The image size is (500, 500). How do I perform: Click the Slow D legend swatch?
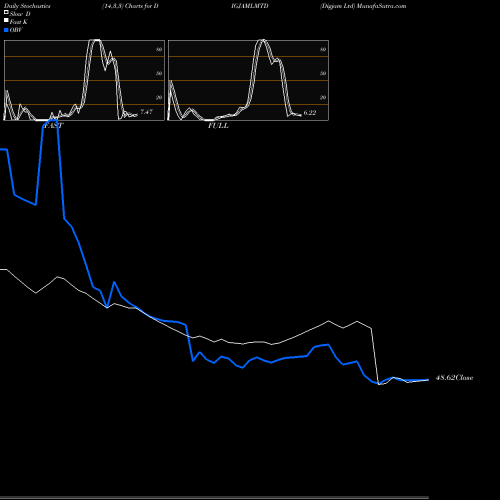click(x=6, y=12)
